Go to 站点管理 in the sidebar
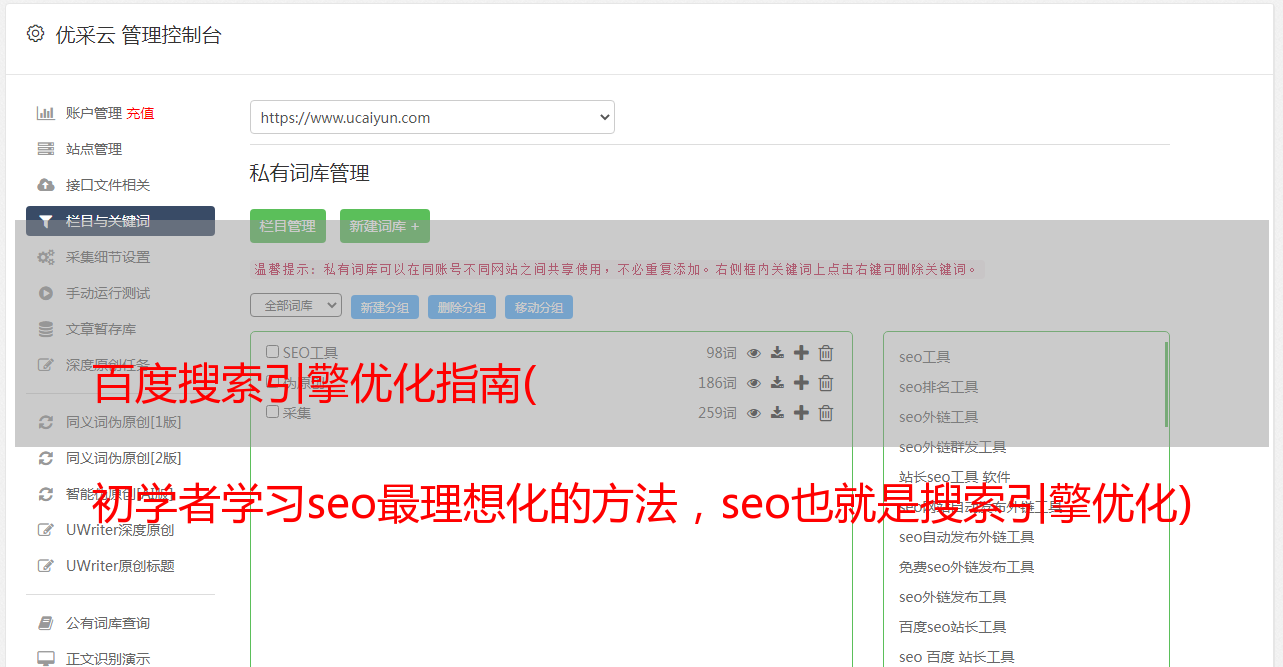1283x667 pixels. point(94,149)
